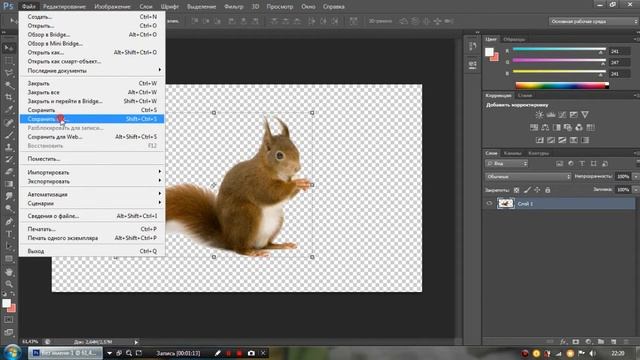The height and width of the screenshot is (360, 640).
Task: Click the Photoshop taskbar button
Action: [65, 353]
